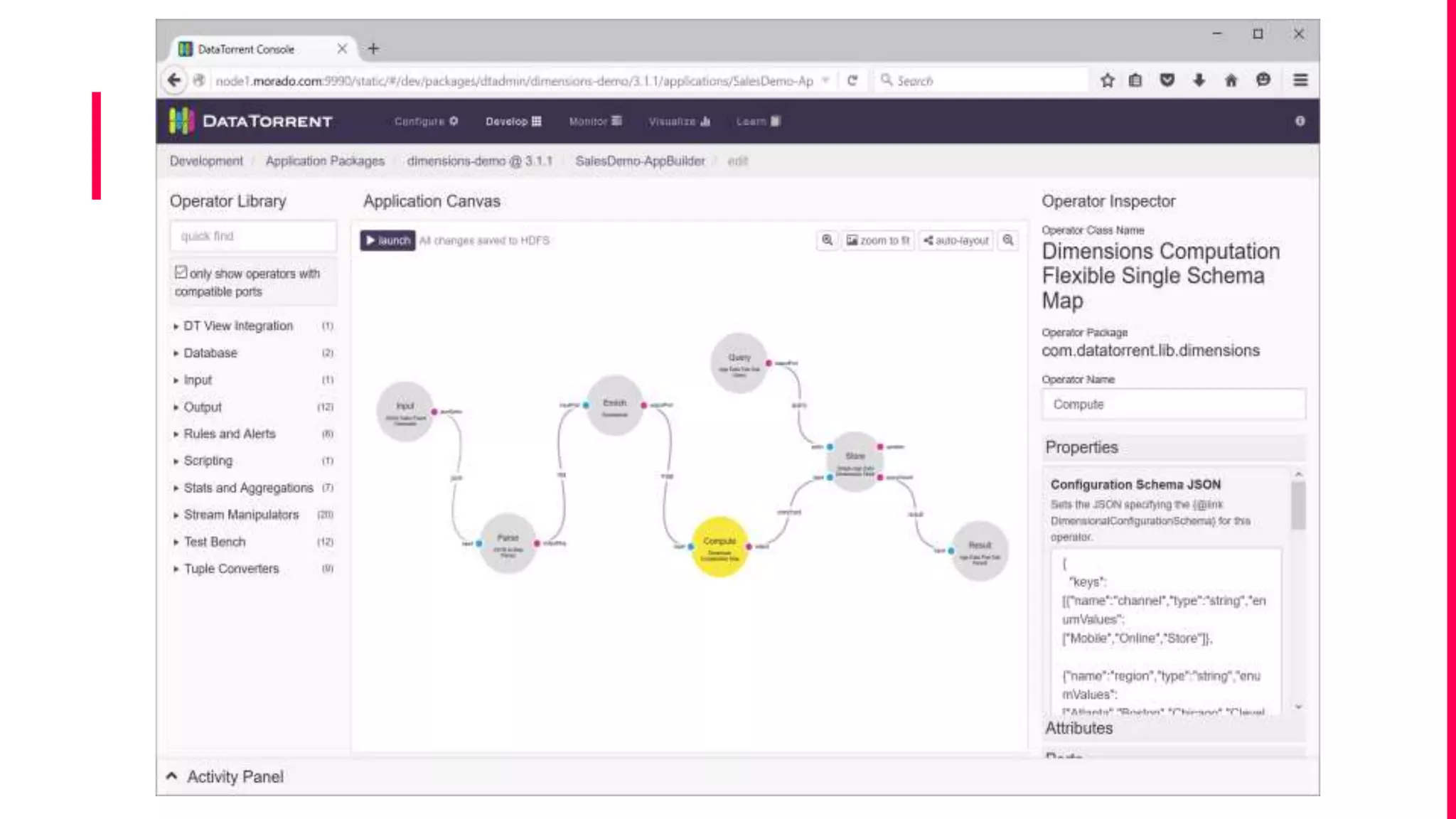
Task: Click the zoom to fit button
Action: (877, 240)
